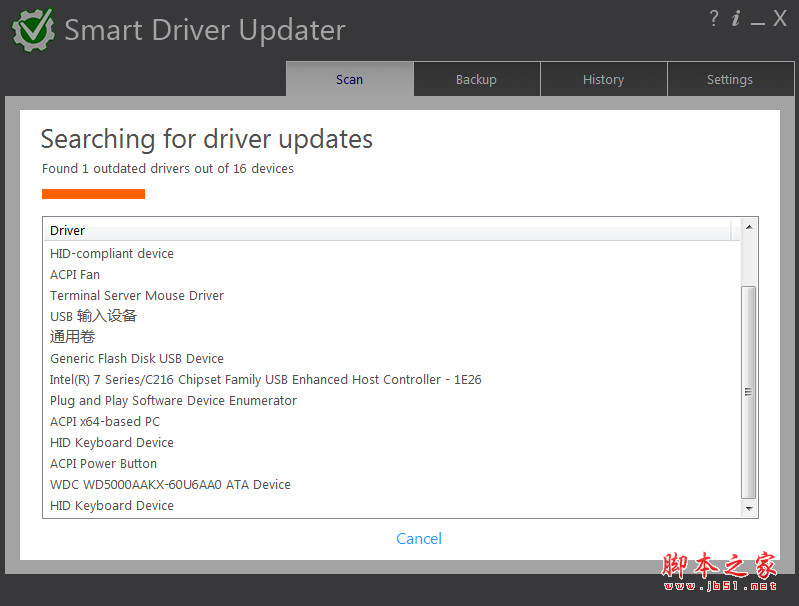Cancel the driver scan
The image size is (799, 606).
[x=419, y=539]
